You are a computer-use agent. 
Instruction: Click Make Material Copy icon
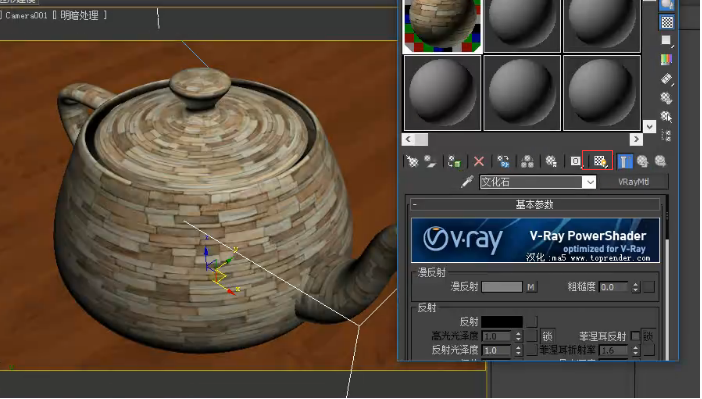(x=503, y=161)
